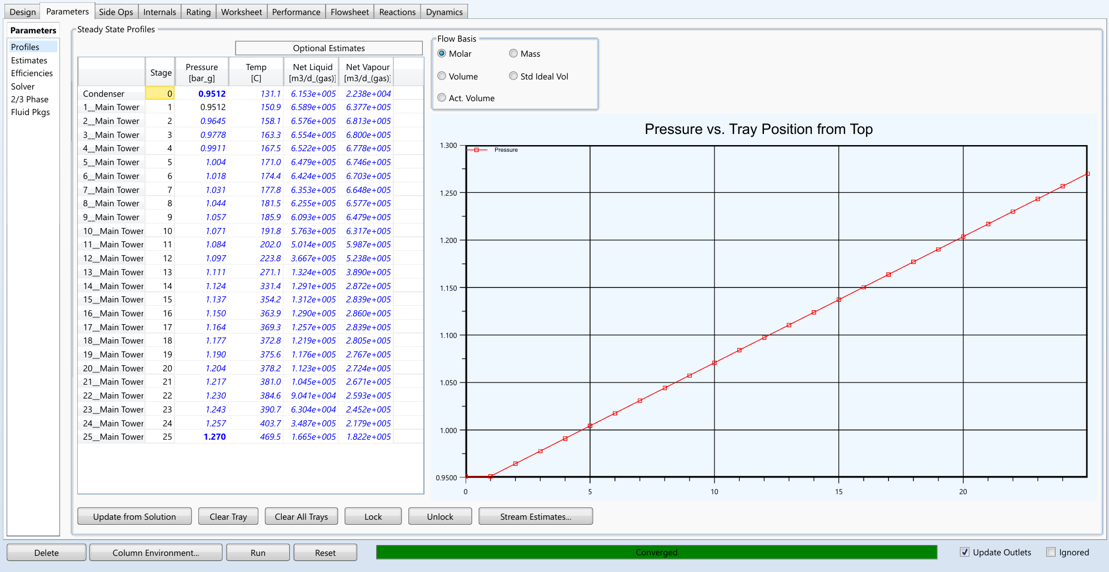Select the Volume flow basis option

click(x=442, y=76)
